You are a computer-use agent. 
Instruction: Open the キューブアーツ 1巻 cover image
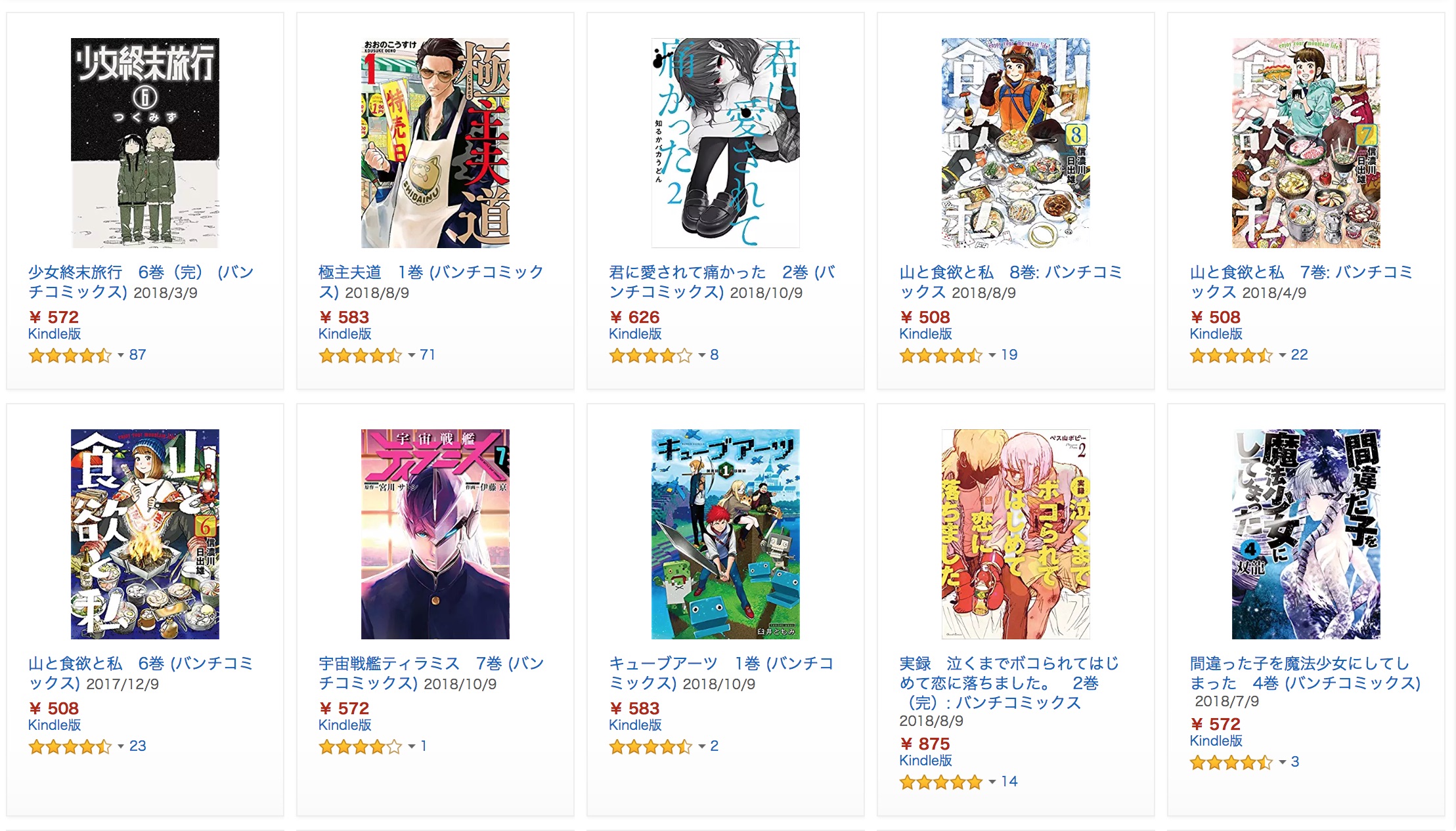726,534
